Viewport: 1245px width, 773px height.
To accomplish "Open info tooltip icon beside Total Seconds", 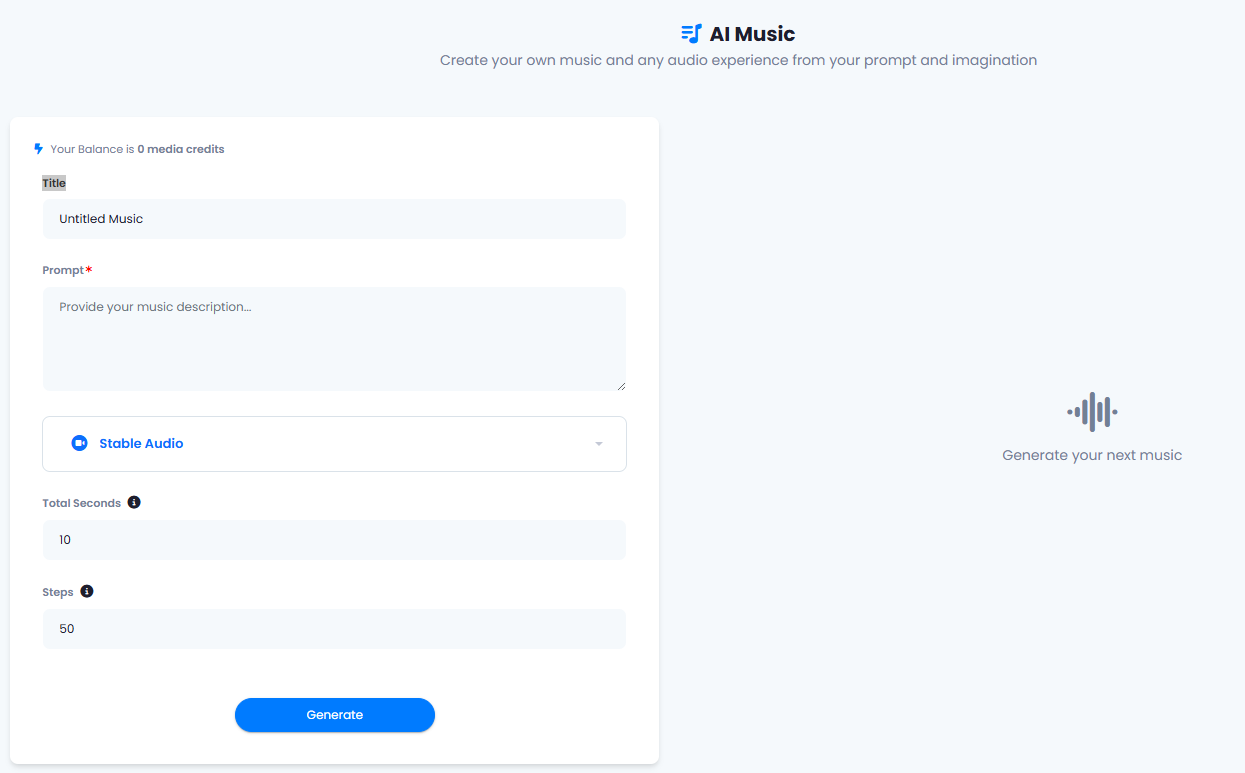I will (134, 502).
